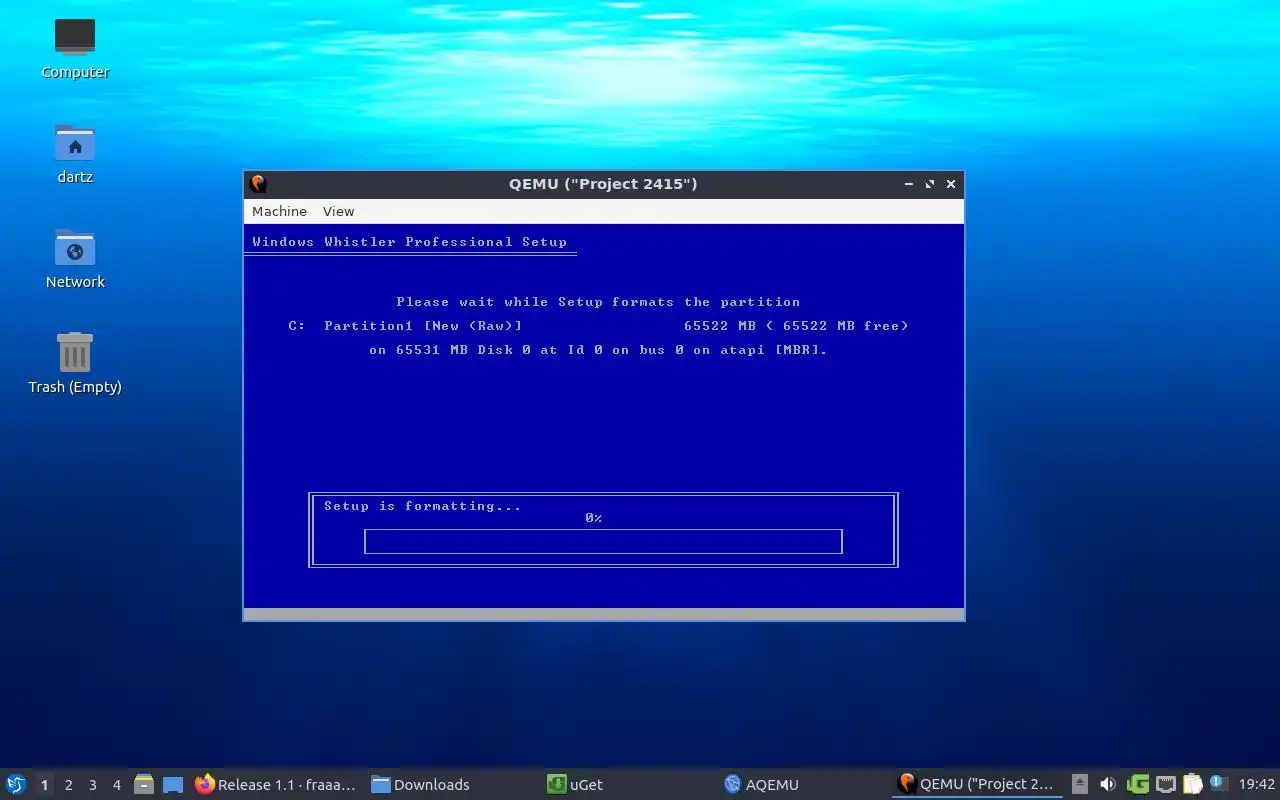This screenshot has height=800, width=1280.
Task: Open the Computer desktop icon
Action: click(75, 48)
